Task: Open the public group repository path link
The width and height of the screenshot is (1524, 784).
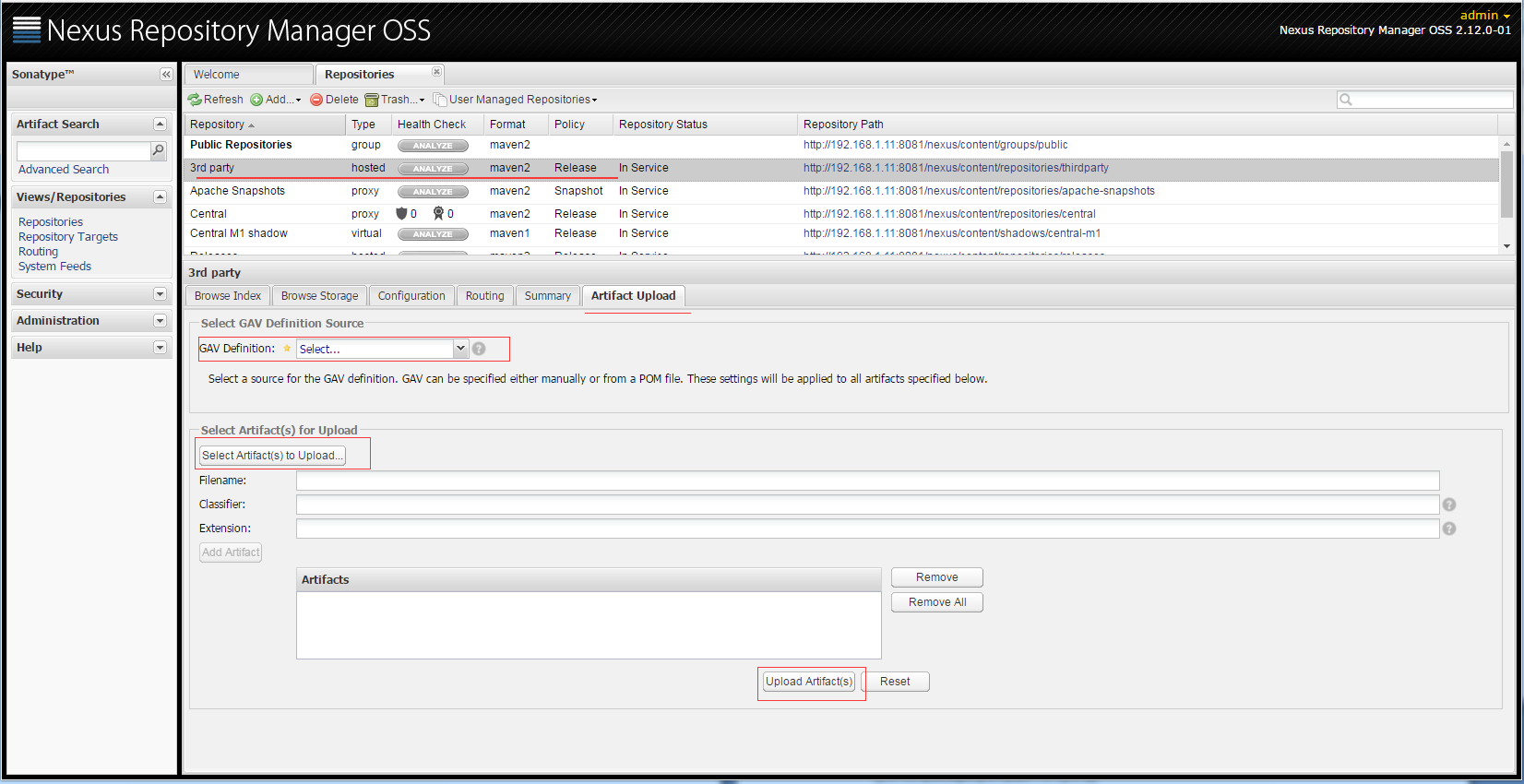Action: [935, 145]
